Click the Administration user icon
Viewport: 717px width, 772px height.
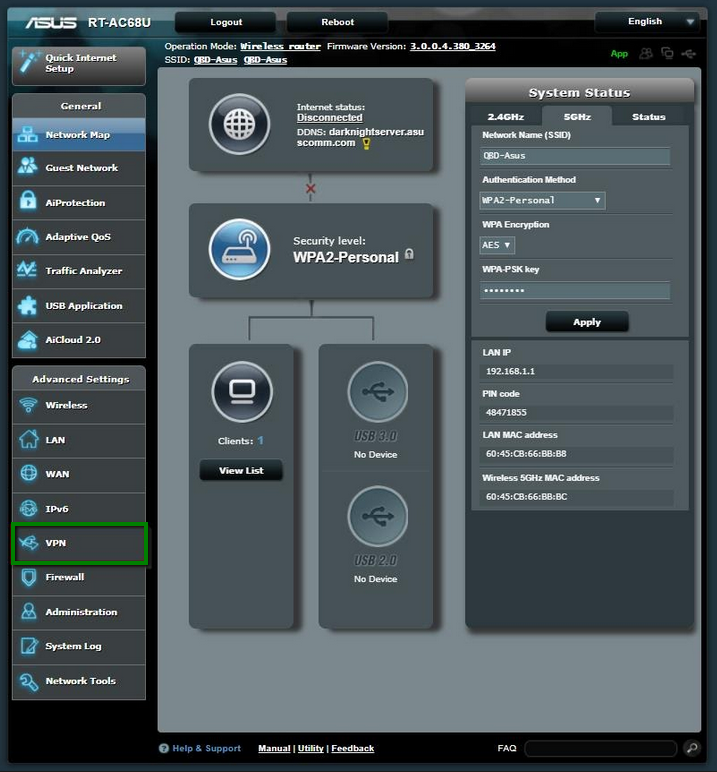click(29, 611)
